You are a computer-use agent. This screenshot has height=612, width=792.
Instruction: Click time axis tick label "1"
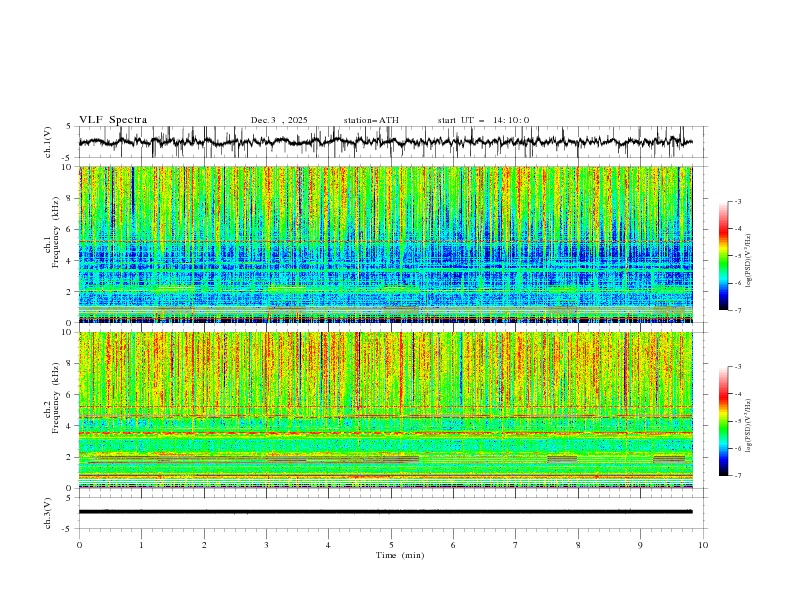pyautogui.click(x=141, y=545)
